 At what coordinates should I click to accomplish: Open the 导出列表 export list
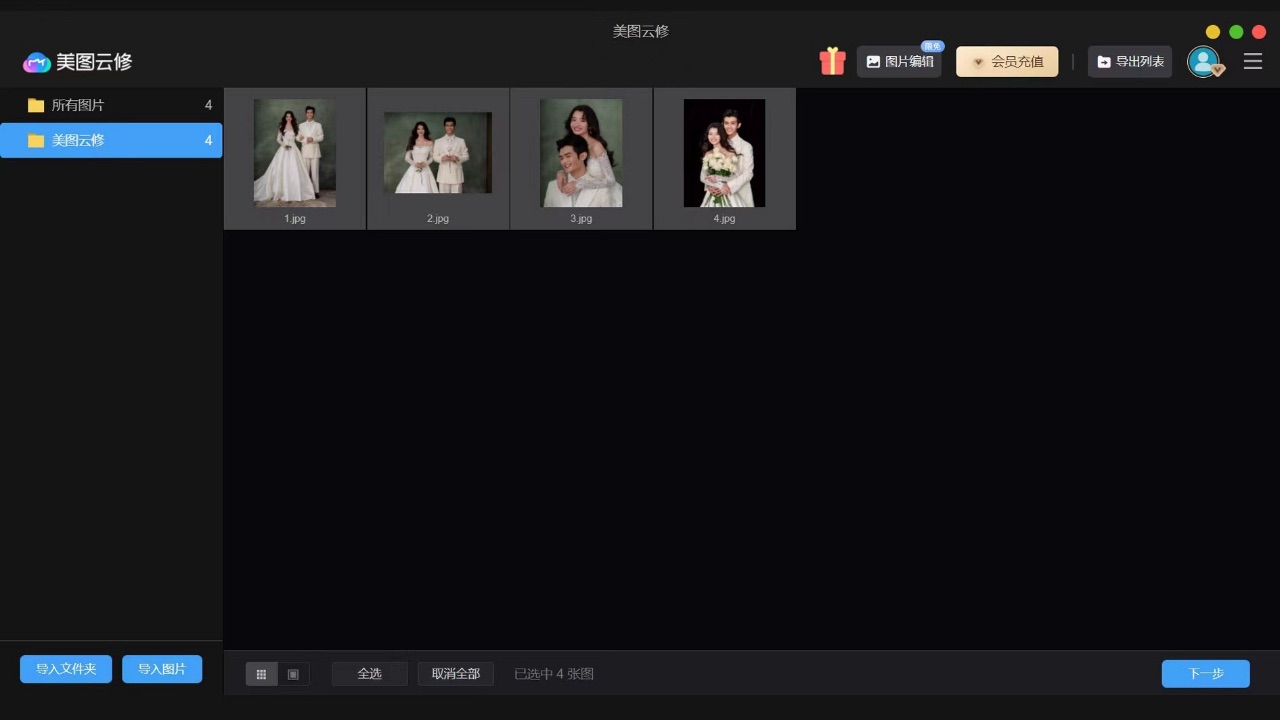[x=1129, y=61]
